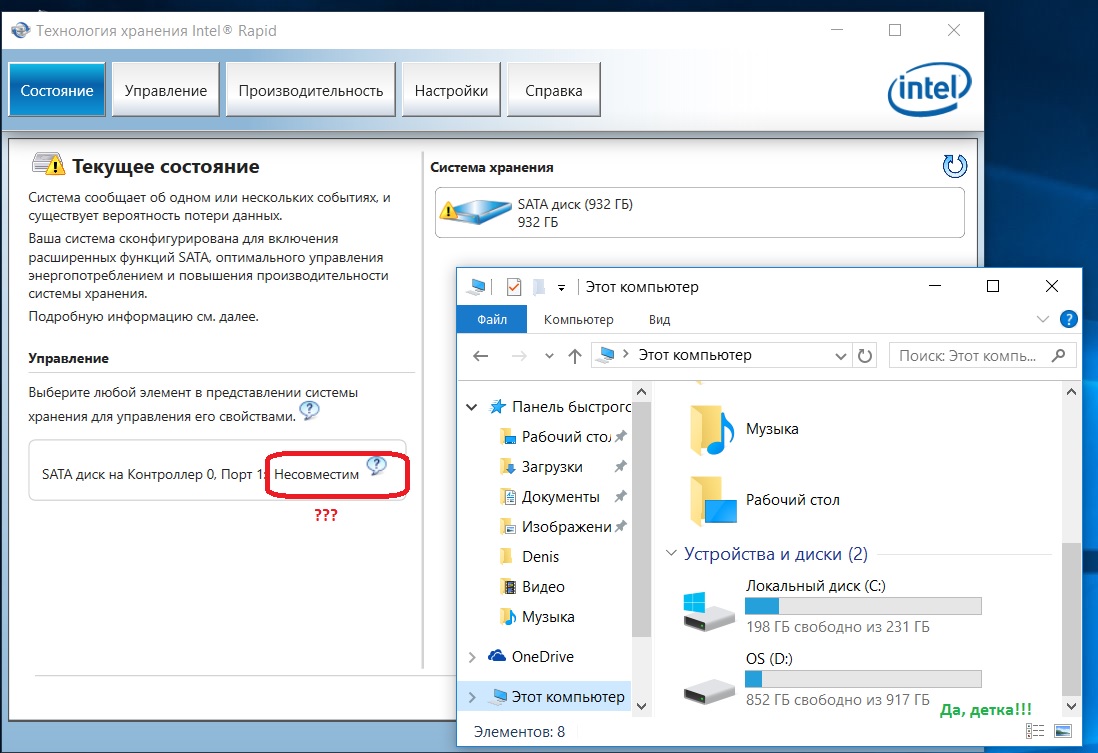Viewport: 1098px width, 753px height.
Task: Go forward in Explorer navigation
Action: pos(519,356)
